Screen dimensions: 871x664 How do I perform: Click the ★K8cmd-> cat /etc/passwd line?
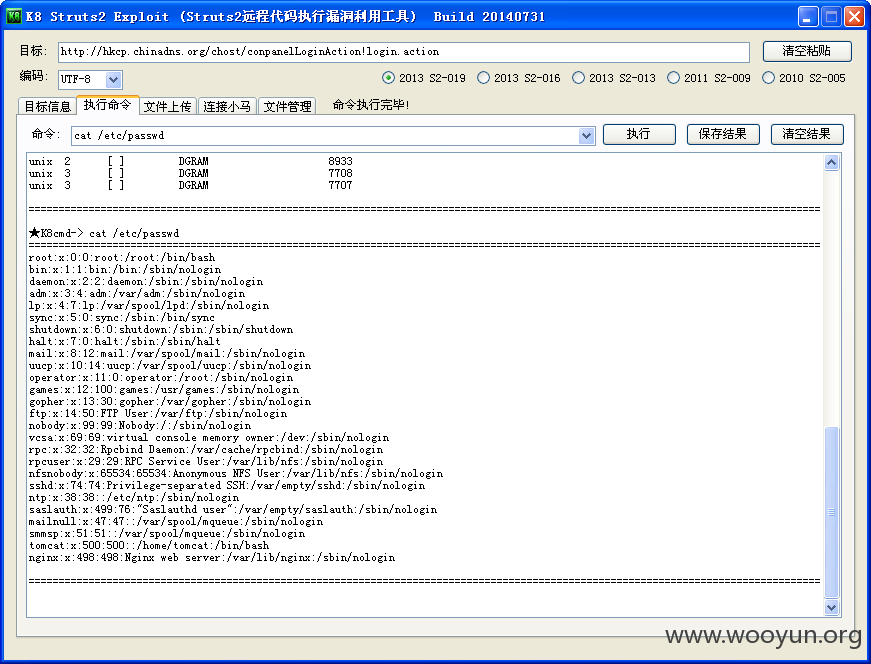click(104, 233)
